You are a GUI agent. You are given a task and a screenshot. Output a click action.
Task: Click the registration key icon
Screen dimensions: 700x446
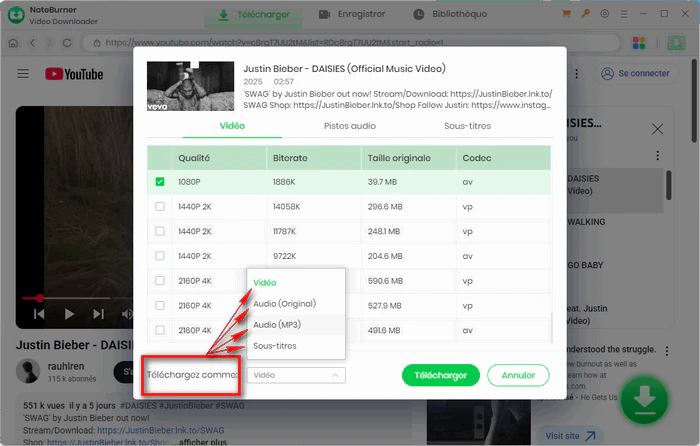[585, 14]
